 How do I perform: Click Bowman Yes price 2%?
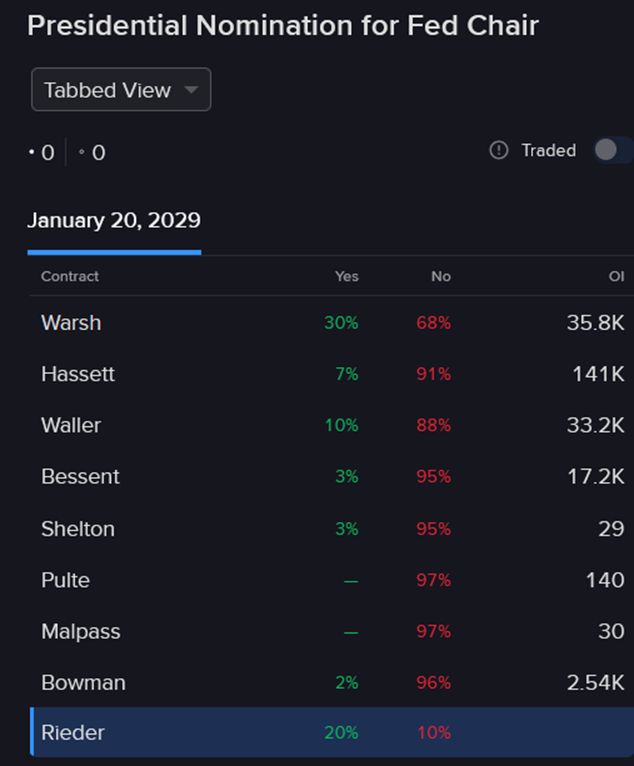coord(347,683)
